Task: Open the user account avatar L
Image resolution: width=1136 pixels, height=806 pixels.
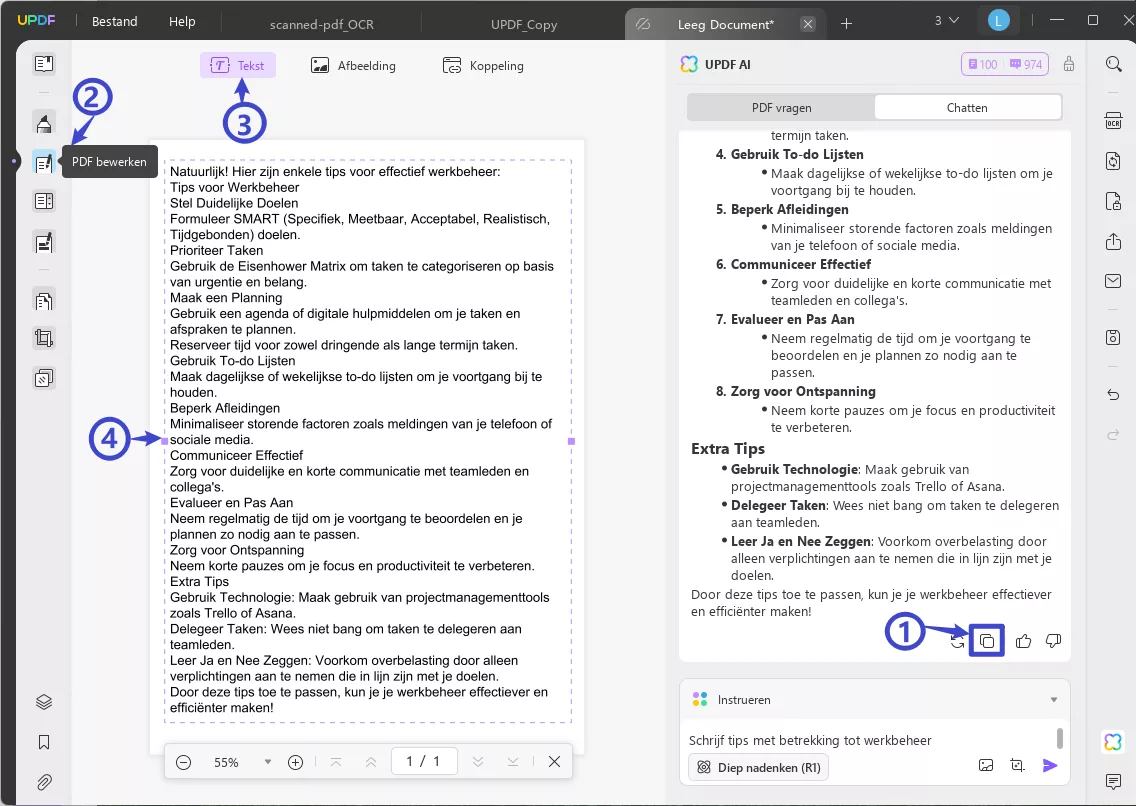Action: click(x=998, y=21)
